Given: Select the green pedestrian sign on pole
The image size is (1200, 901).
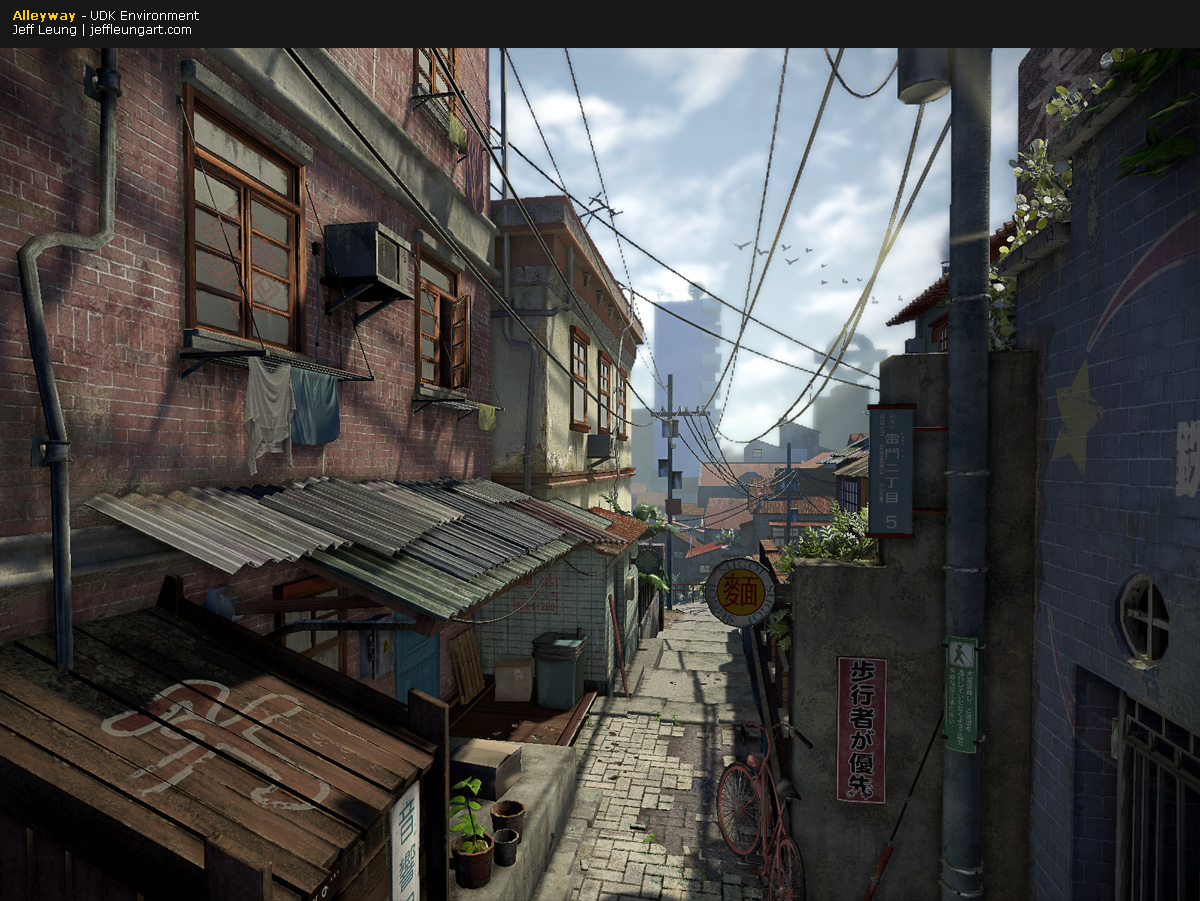Looking at the screenshot, I should click(x=961, y=694).
